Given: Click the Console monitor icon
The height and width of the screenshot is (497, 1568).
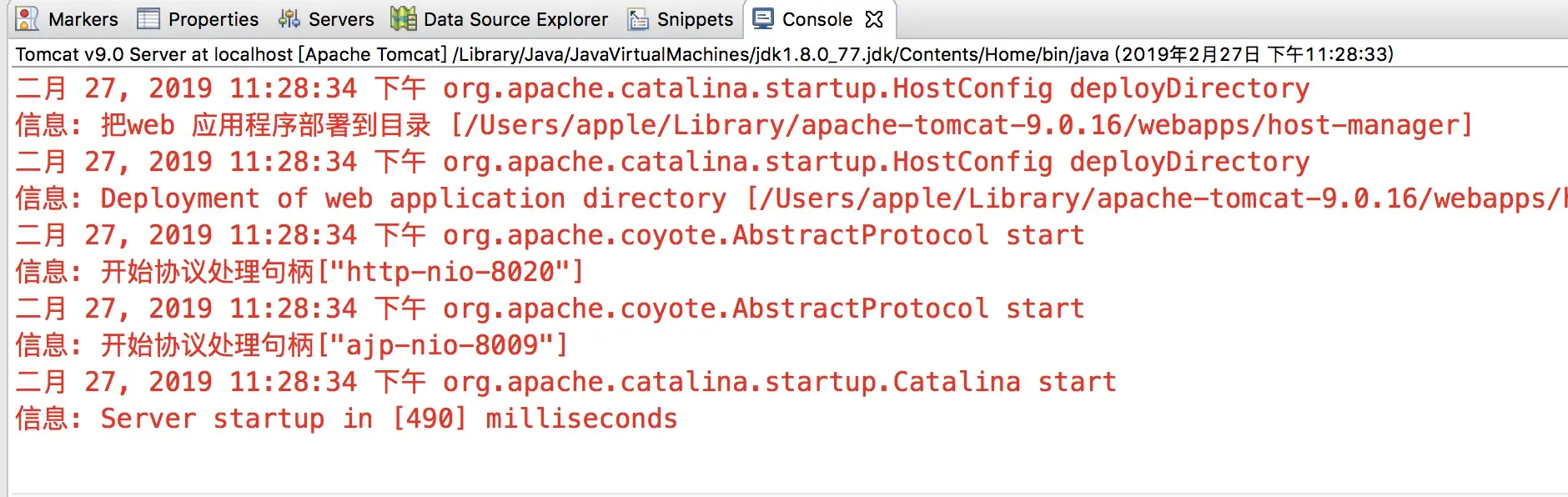Looking at the screenshot, I should click(762, 18).
